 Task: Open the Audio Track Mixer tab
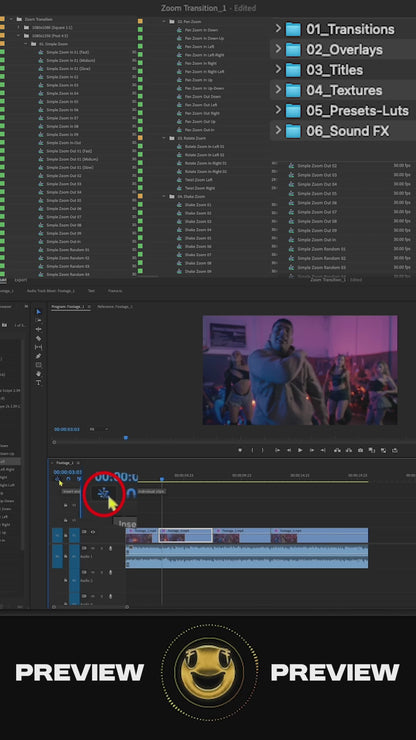pos(51,291)
